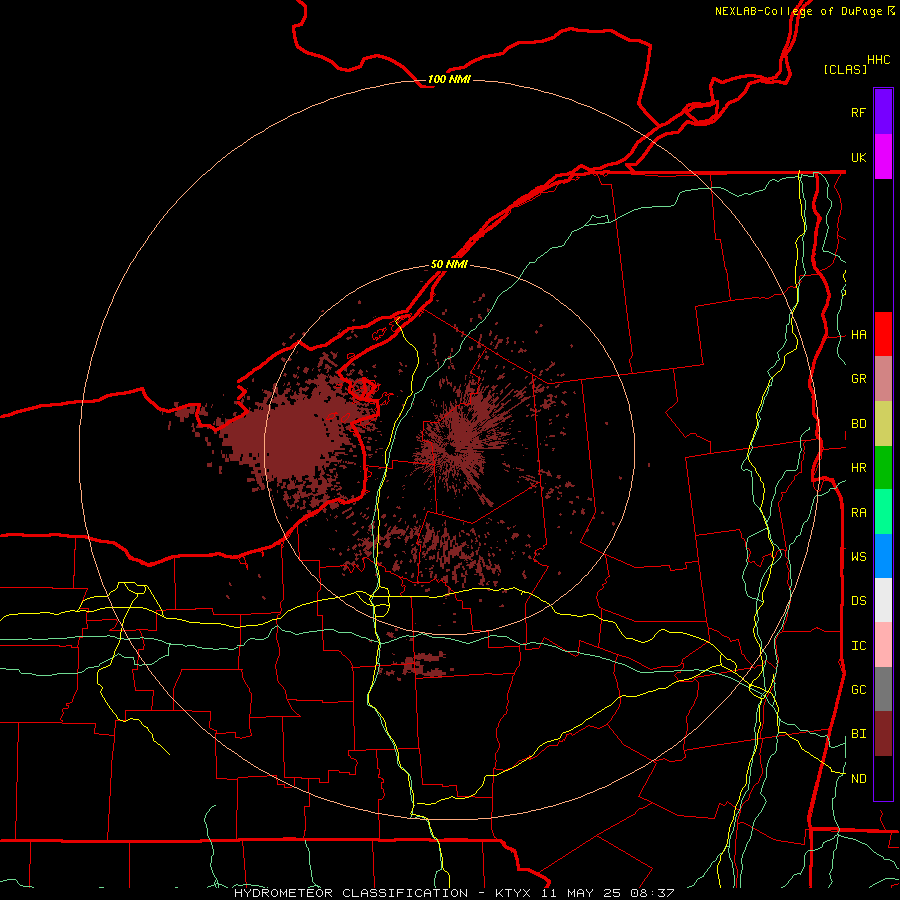This screenshot has width=900, height=900.
Task: Click the ND black legend block
Action: (883, 778)
